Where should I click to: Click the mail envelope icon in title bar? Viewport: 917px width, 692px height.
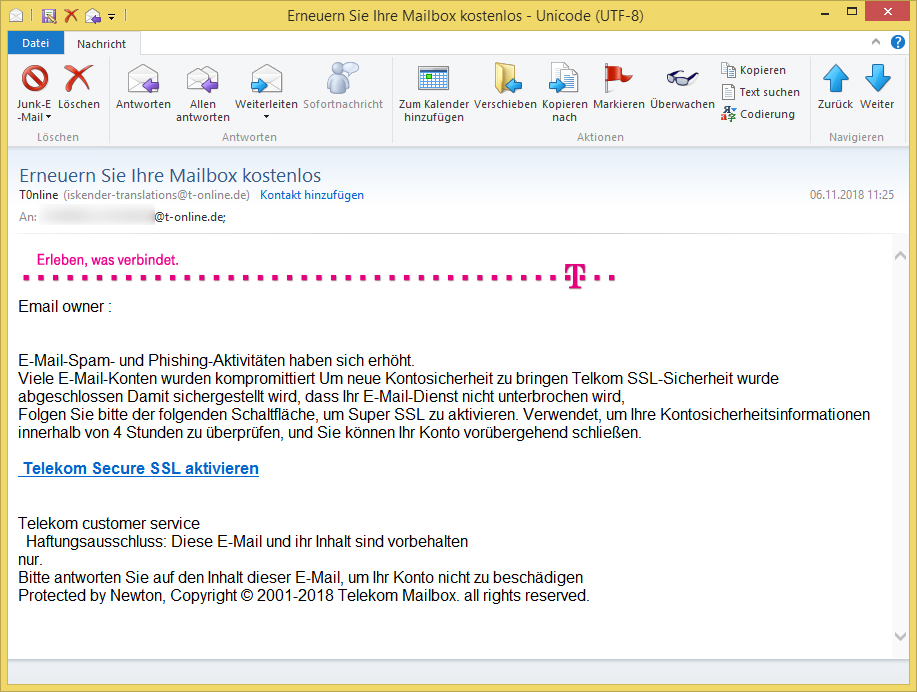pyautogui.click(x=16, y=15)
